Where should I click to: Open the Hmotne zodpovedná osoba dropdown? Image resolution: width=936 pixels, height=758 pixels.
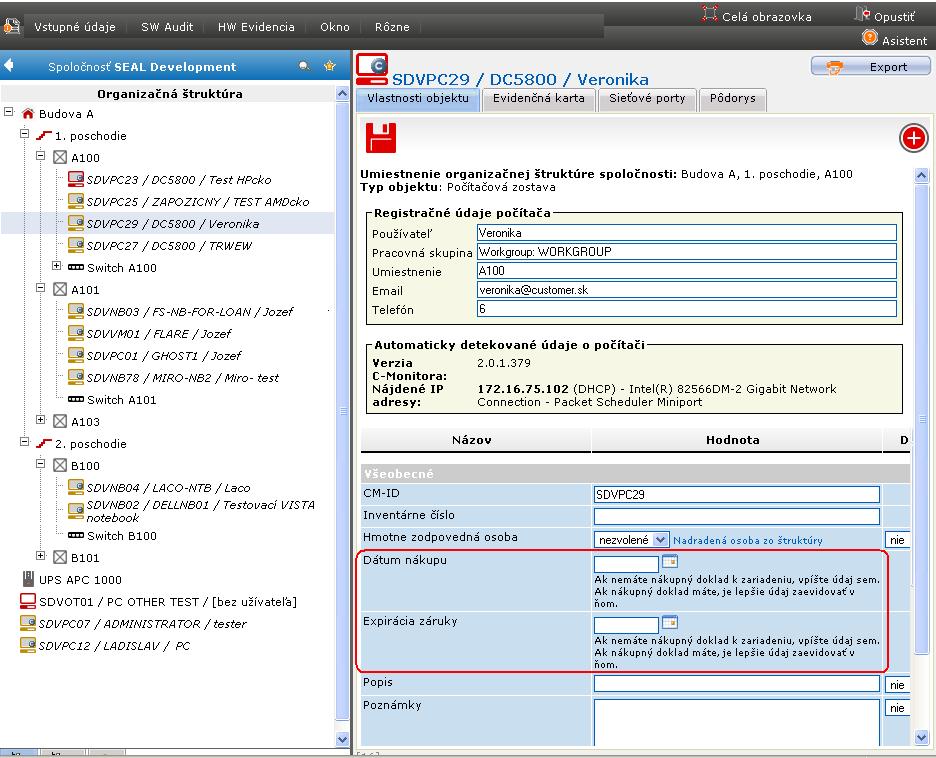pyautogui.click(x=660, y=540)
